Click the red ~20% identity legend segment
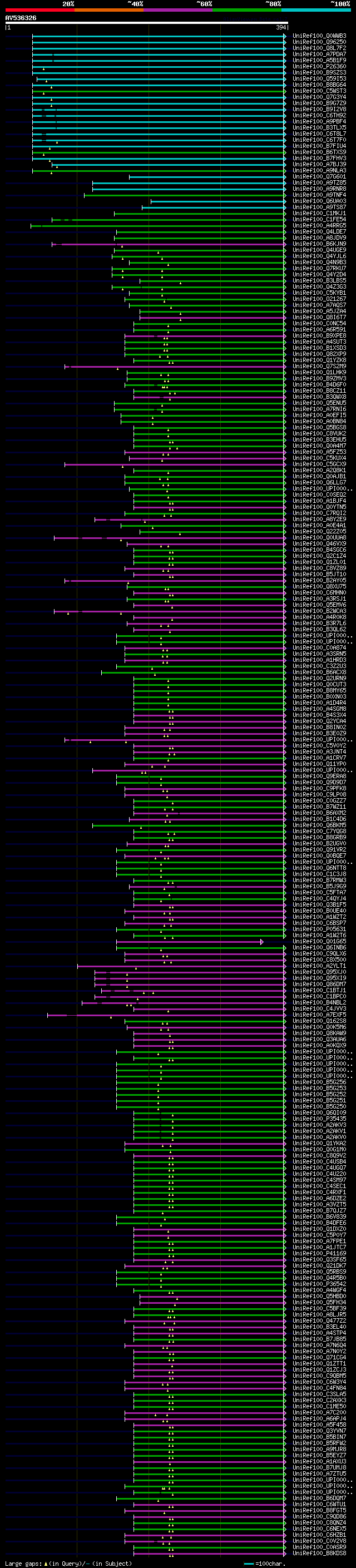Viewport: 356px width, 1568px height. click(39, 10)
